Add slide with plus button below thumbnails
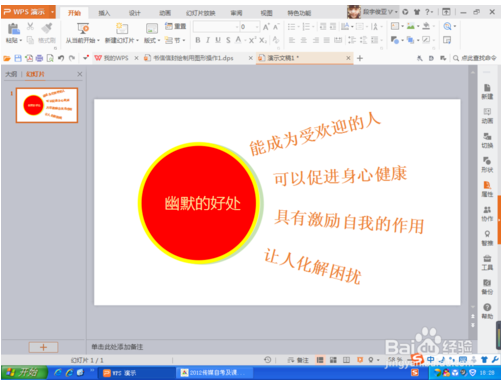 [x=43, y=347]
